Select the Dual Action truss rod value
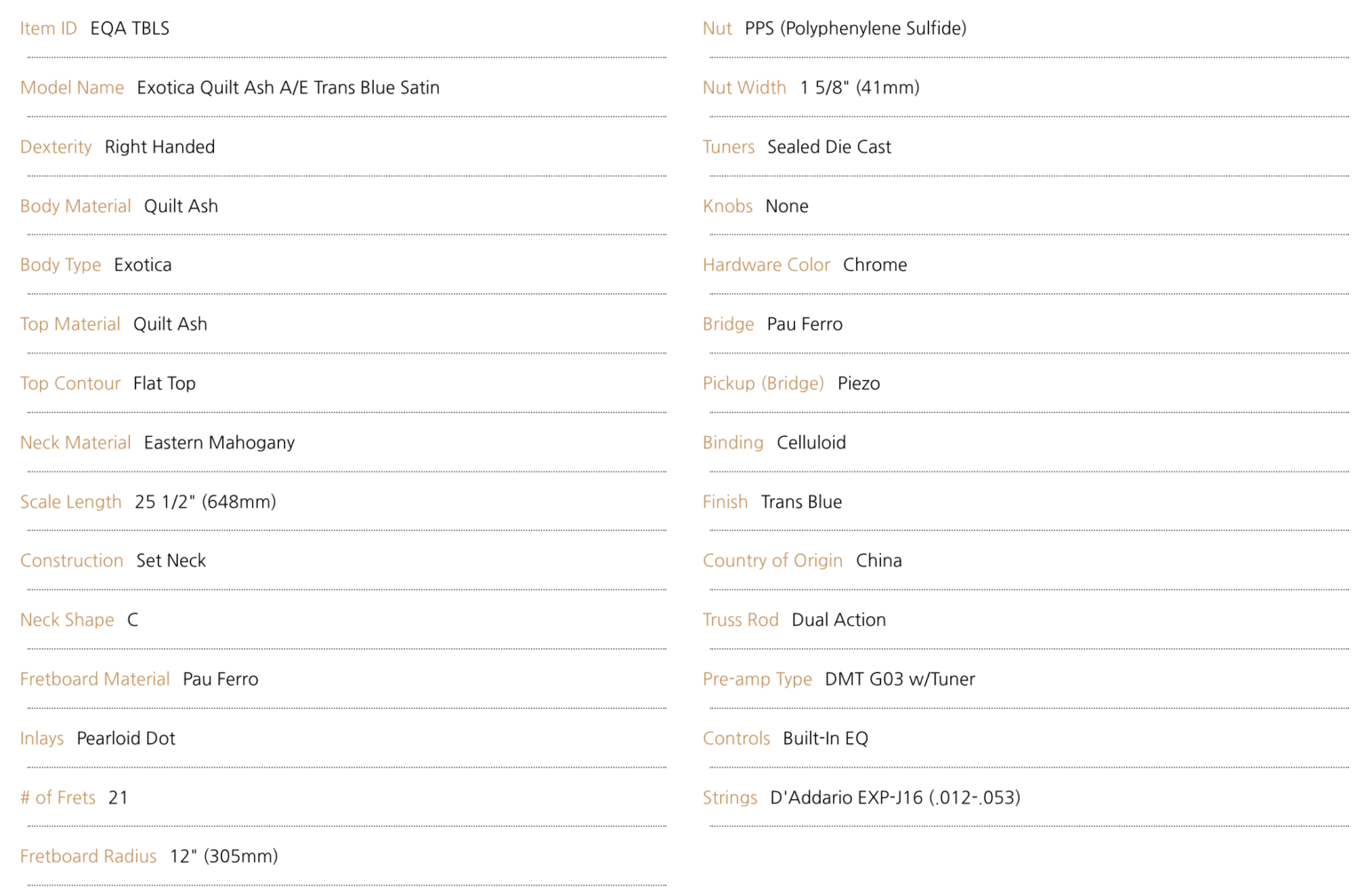This screenshot has height=896, width=1364. 839,621
